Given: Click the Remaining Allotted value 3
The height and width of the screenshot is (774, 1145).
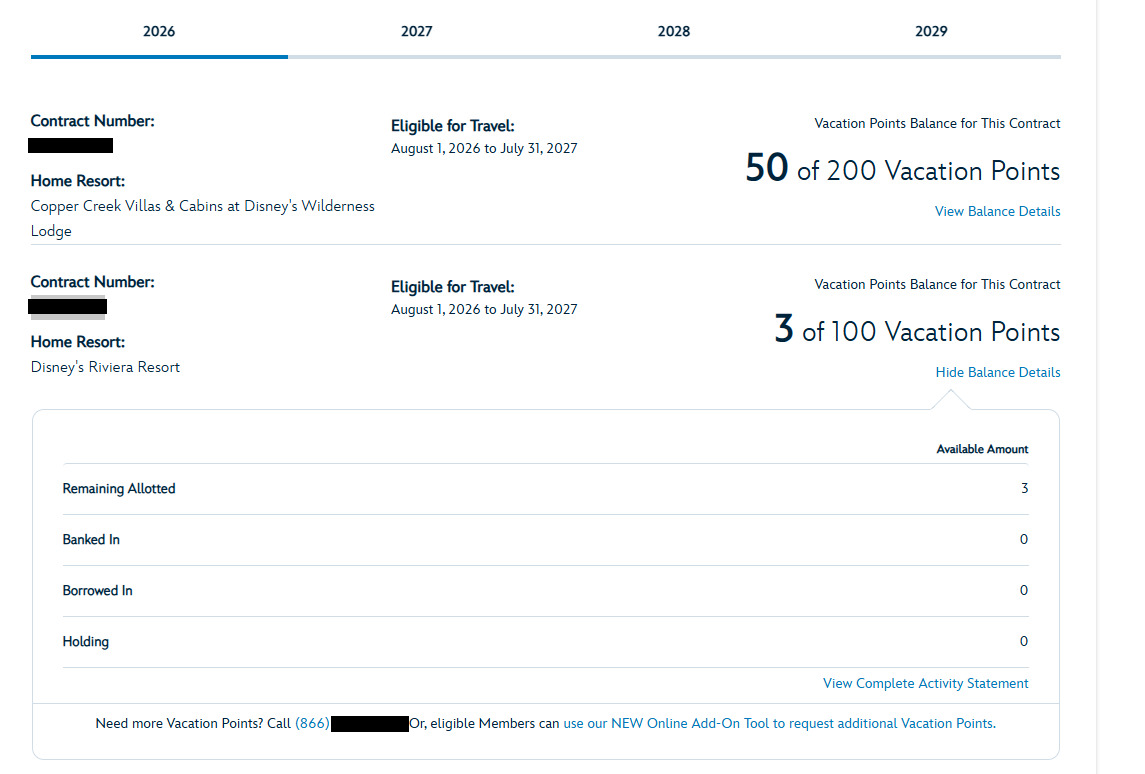Looking at the screenshot, I should tap(1025, 488).
